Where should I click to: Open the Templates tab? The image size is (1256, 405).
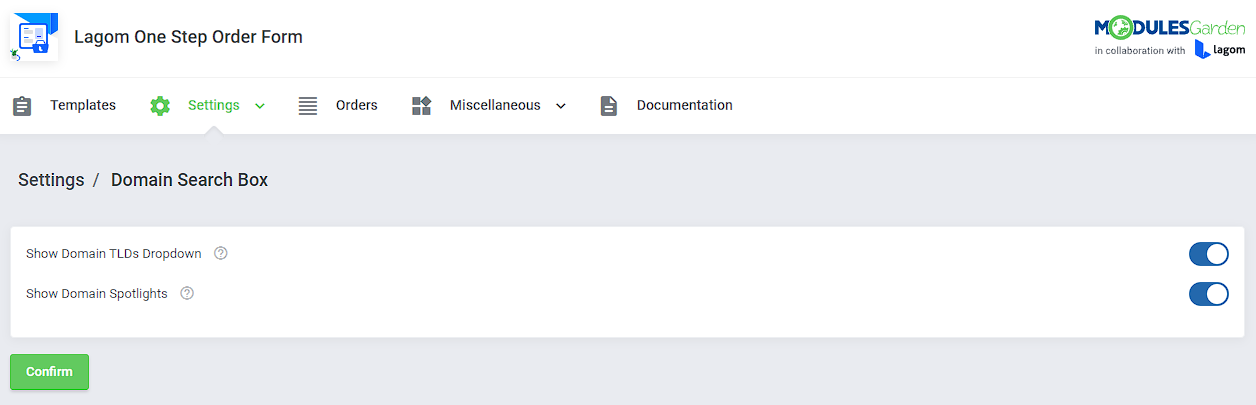pos(83,105)
